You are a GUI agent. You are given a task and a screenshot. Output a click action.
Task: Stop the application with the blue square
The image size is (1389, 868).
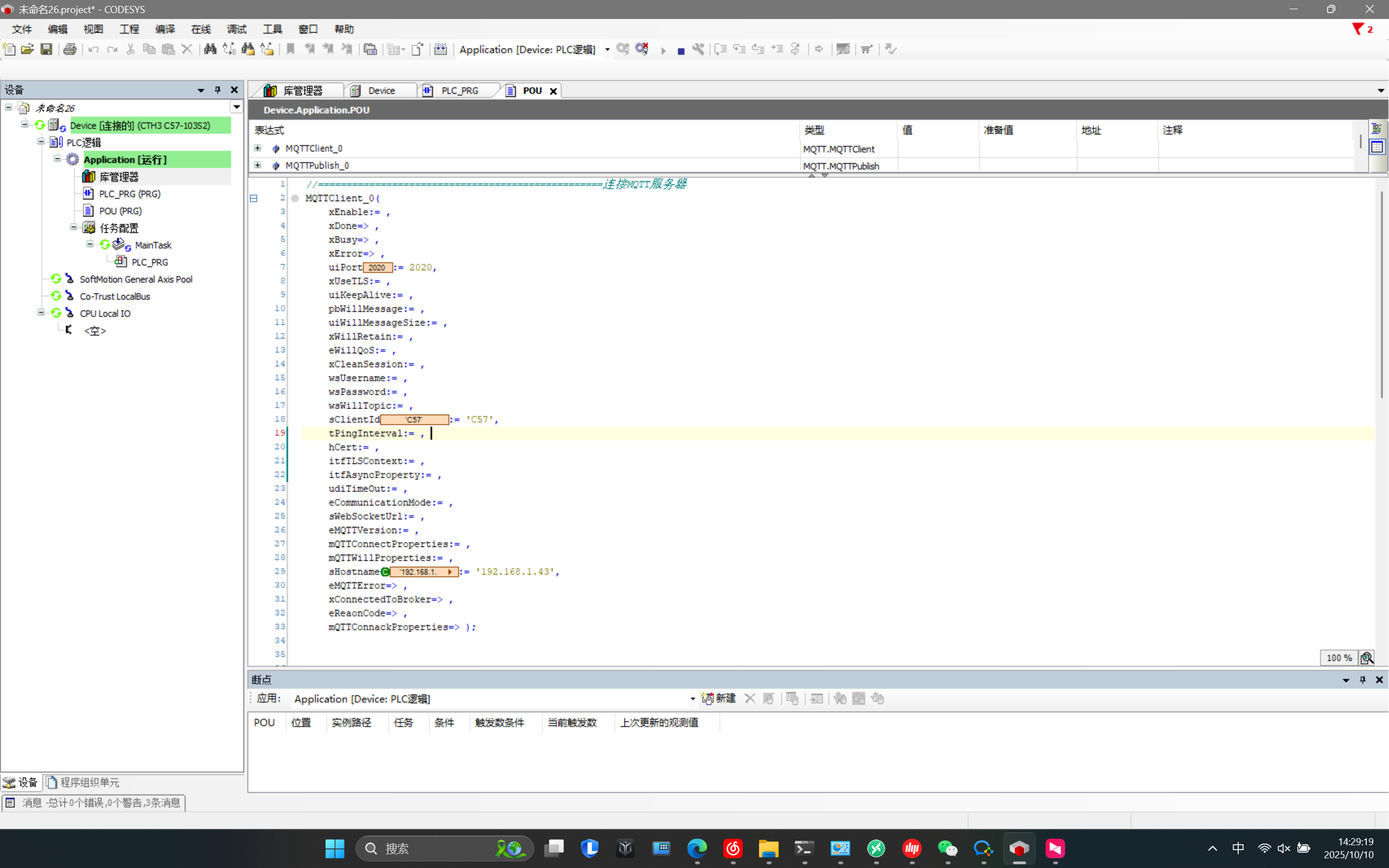[681, 51]
